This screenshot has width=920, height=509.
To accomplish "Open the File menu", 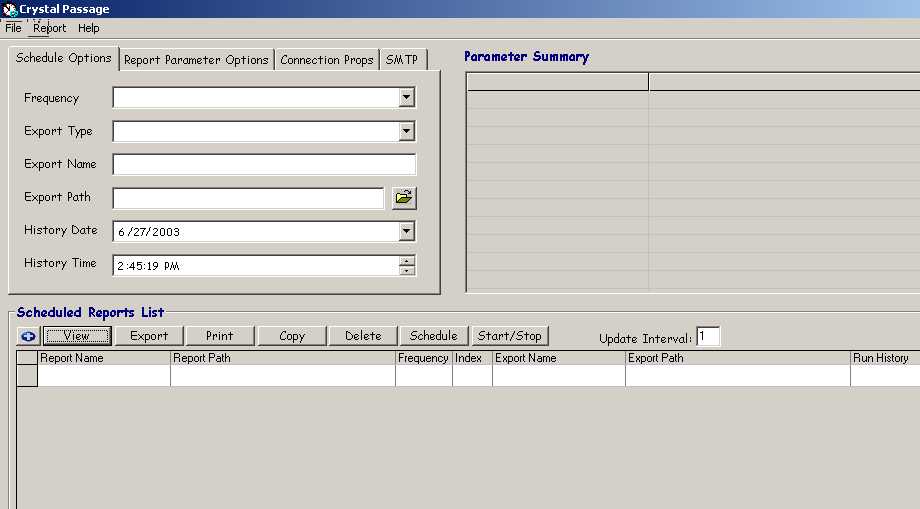I will tap(13, 28).
